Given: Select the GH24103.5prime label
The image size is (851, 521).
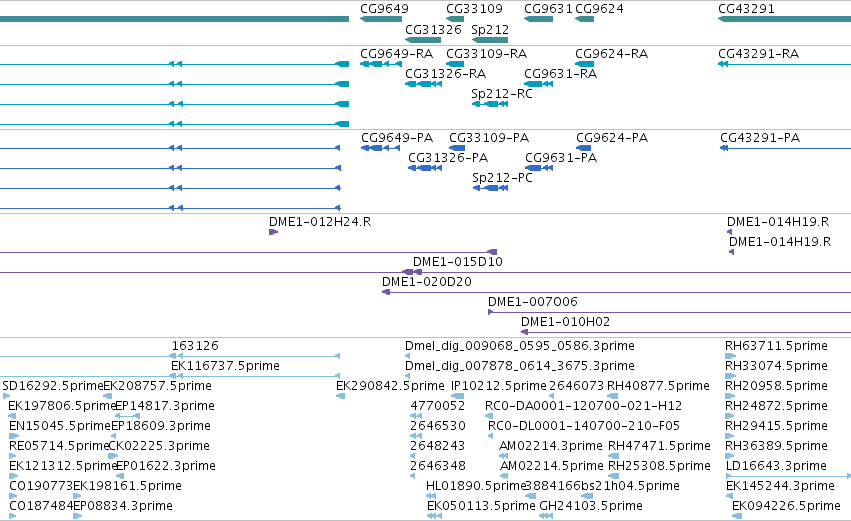Looking at the screenshot, I should tap(591, 506).
